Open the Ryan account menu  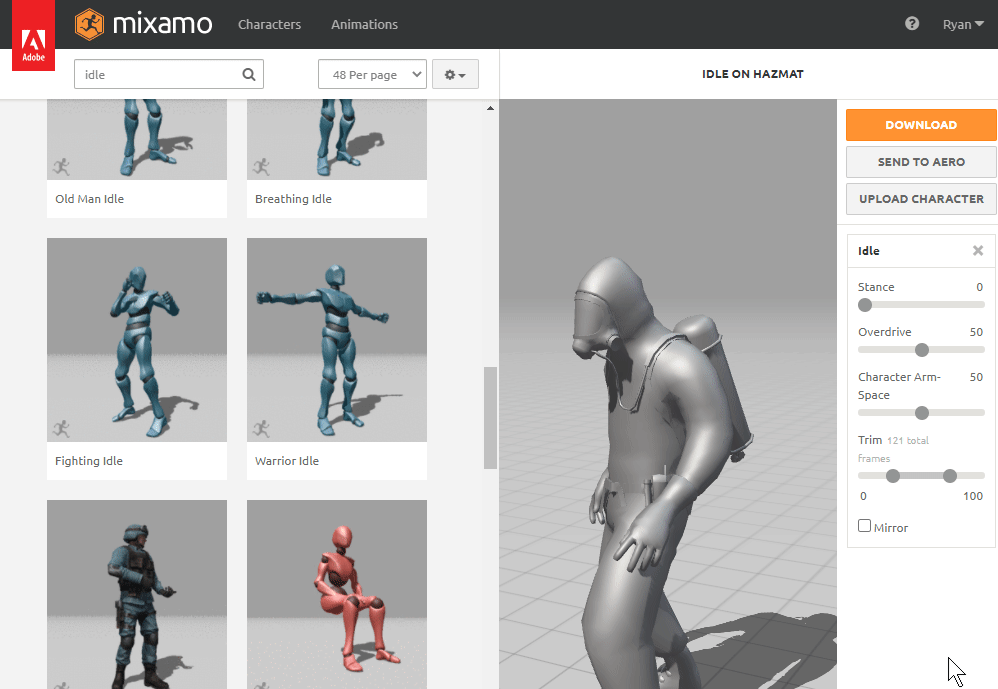pyautogui.click(x=963, y=24)
